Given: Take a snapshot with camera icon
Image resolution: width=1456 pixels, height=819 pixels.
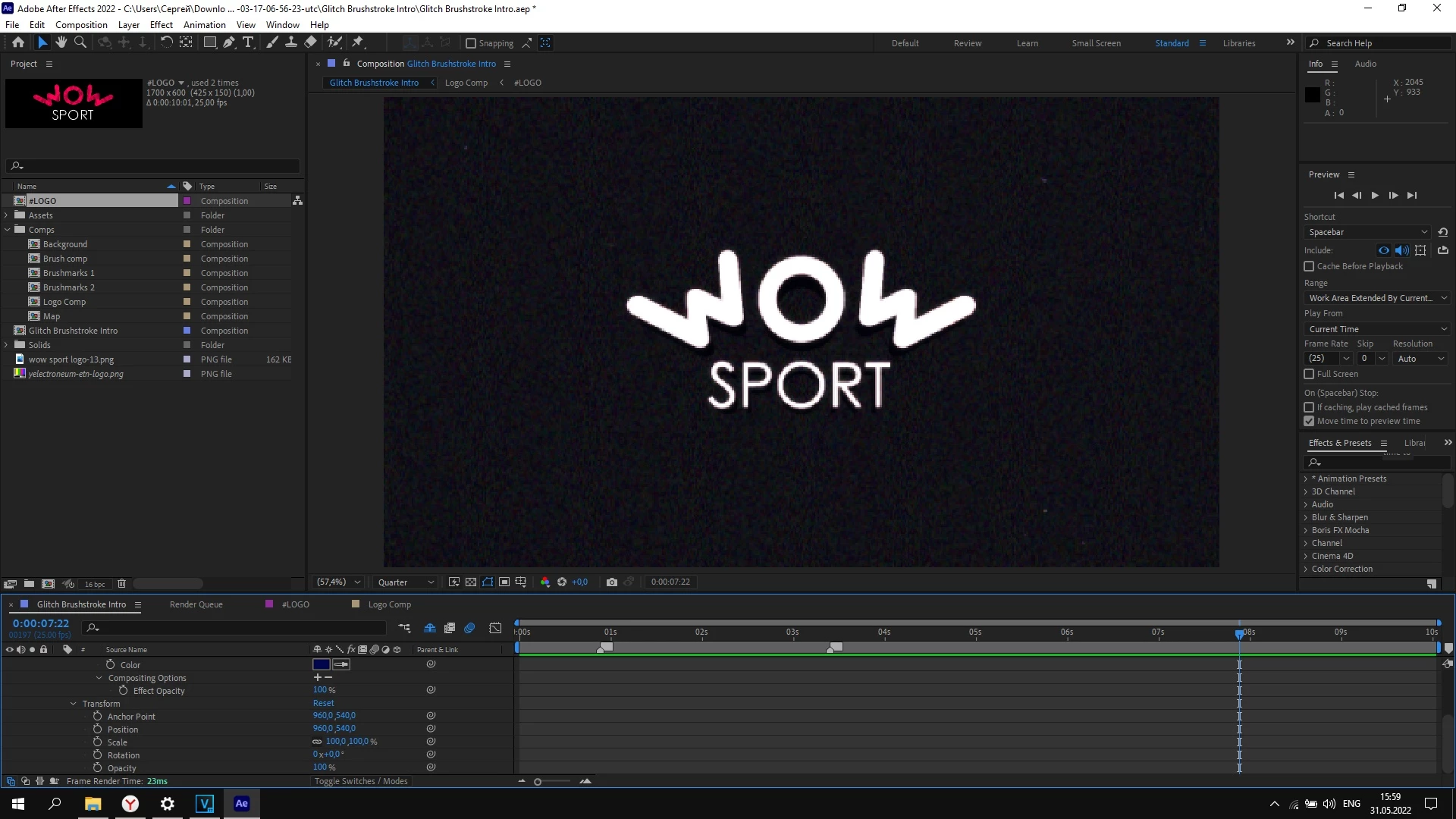Looking at the screenshot, I should click(x=612, y=582).
